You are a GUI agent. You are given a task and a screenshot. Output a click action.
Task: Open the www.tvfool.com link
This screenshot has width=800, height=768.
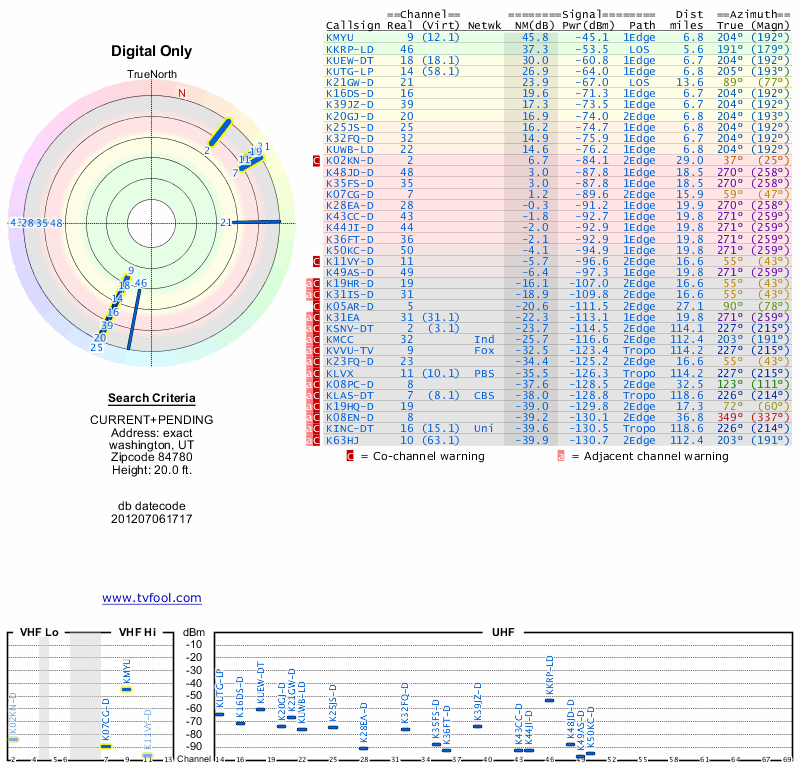coord(151,598)
